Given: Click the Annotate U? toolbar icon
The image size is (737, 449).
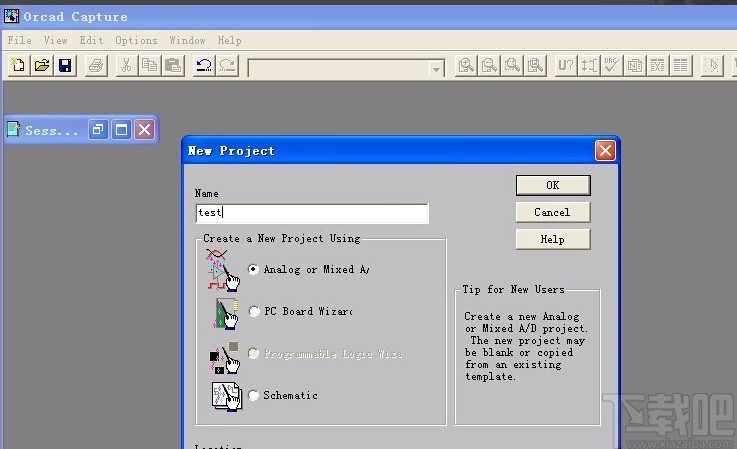Looking at the screenshot, I should pos(565,65).
